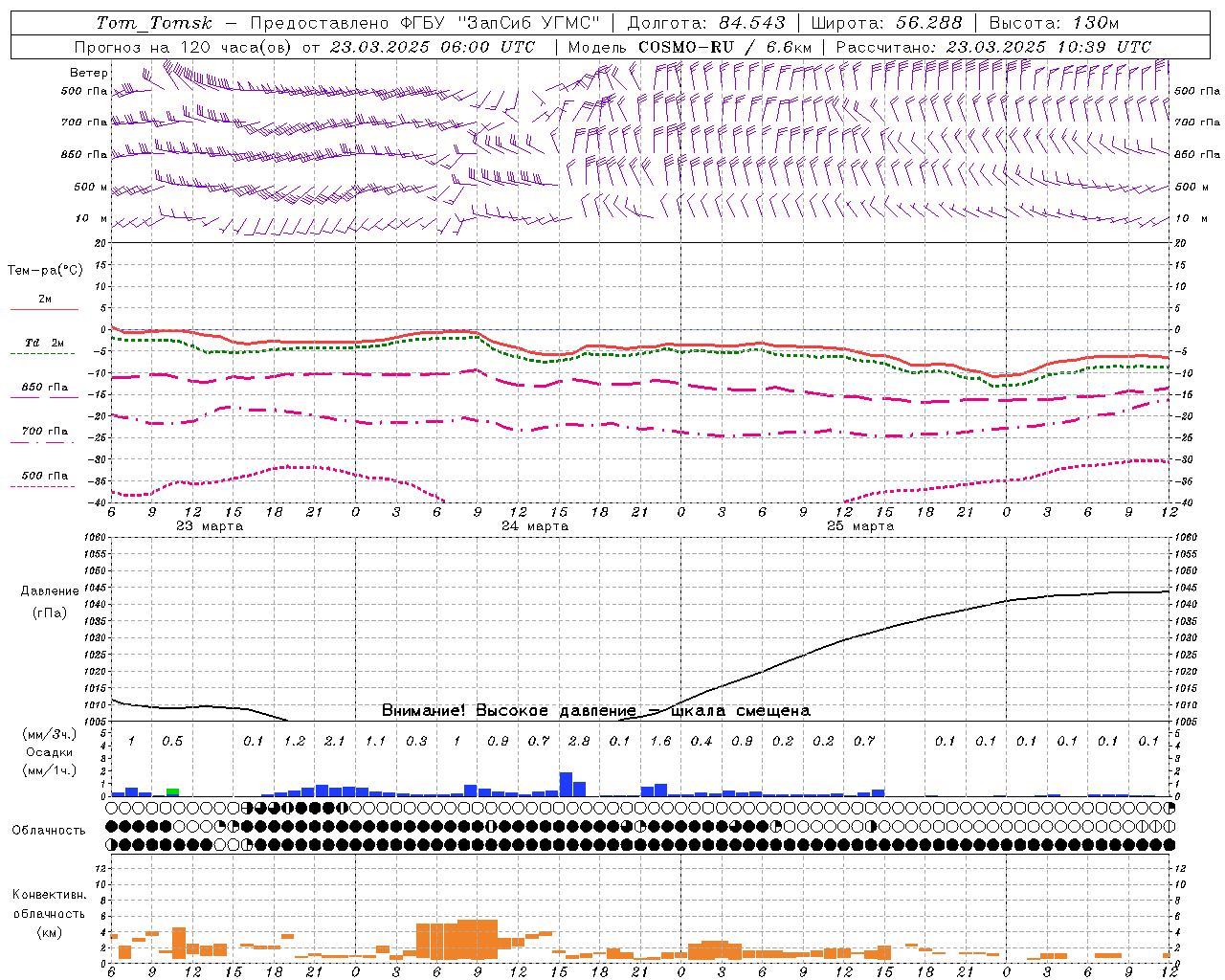The image size is (1225, 980).
Task: Click the tallest blue precipitation bar
Action: pos(566,784)
